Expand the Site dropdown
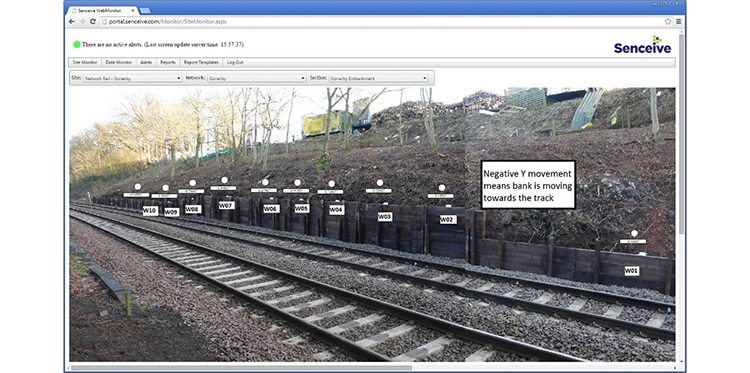 (132, 78)
